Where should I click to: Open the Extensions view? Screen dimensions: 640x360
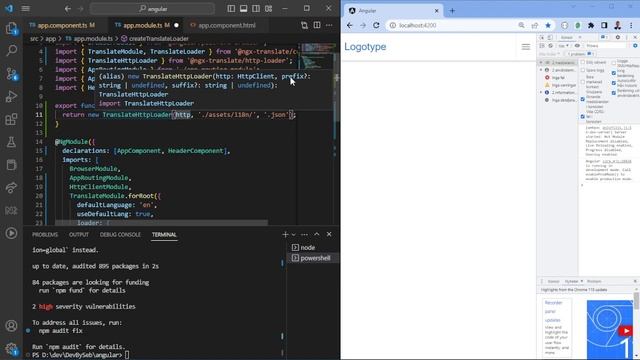pyautogui.click(x=11, y=119)
